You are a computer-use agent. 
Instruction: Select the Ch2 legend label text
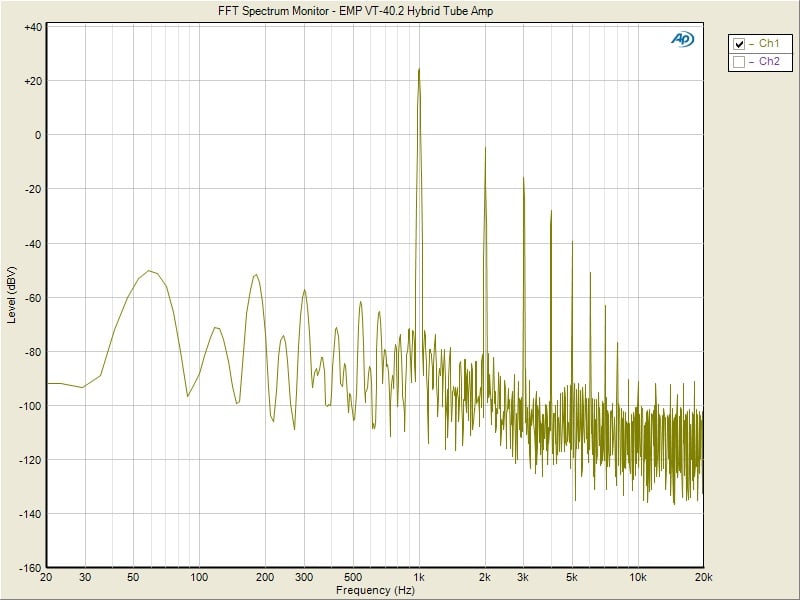point(769,62)
